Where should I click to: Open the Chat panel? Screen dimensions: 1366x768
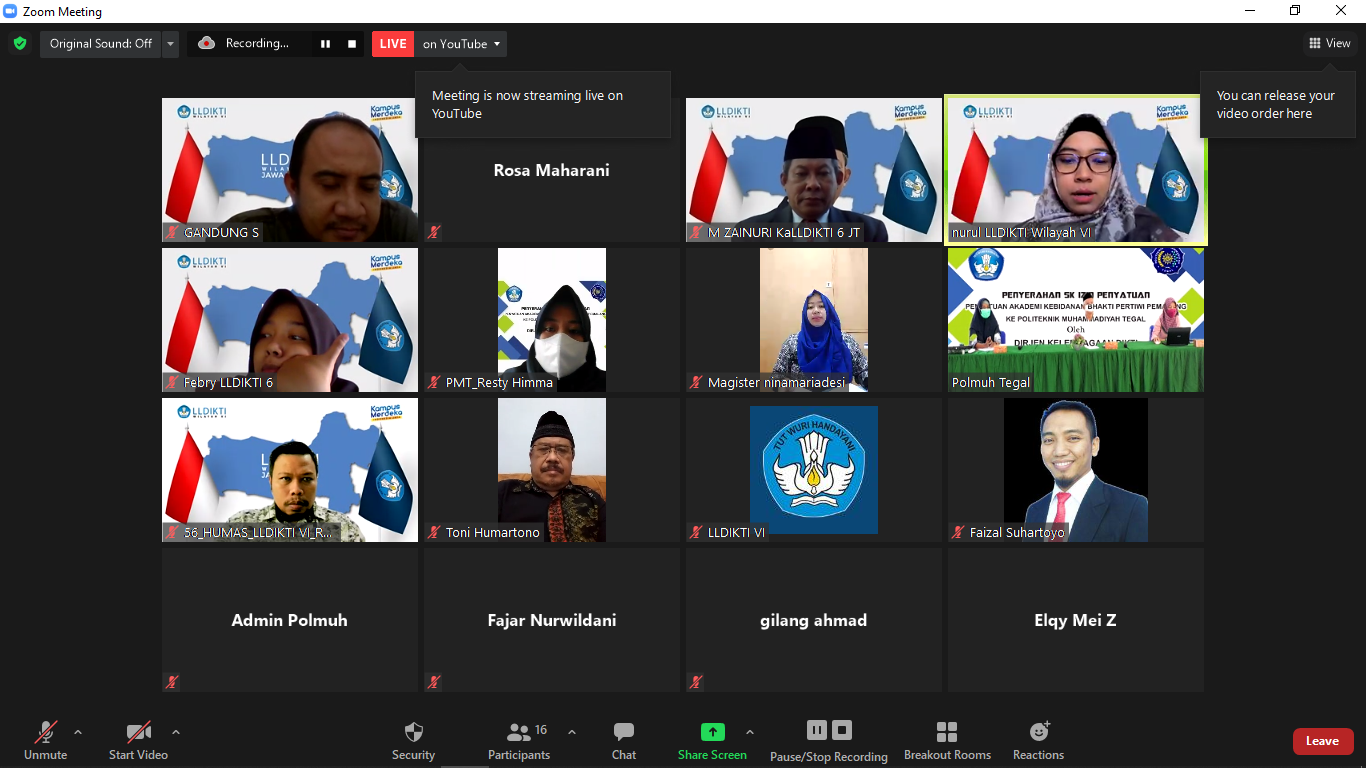tap(624, 740)
